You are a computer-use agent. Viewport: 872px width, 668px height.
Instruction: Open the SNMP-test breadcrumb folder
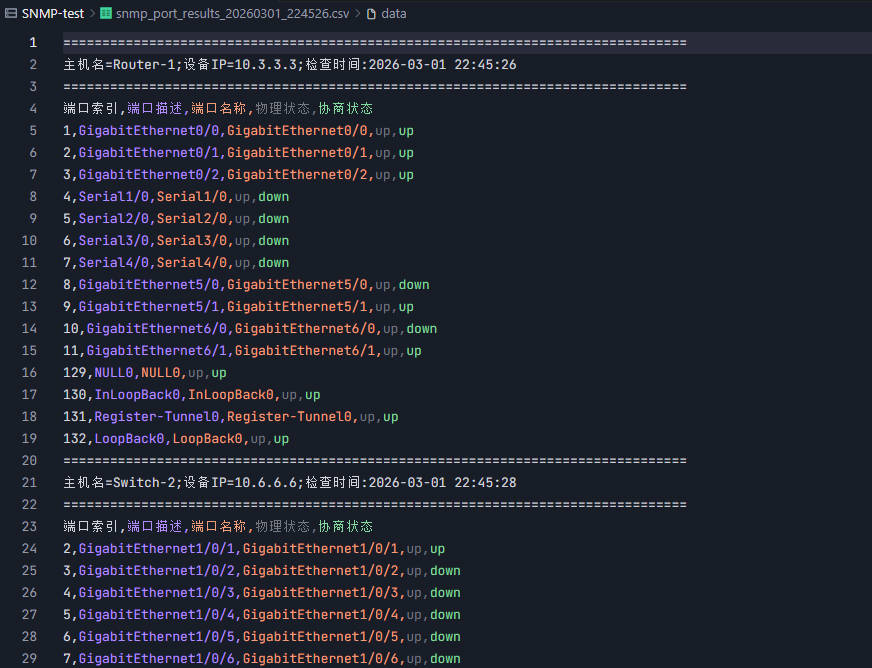tap(52, 14)
